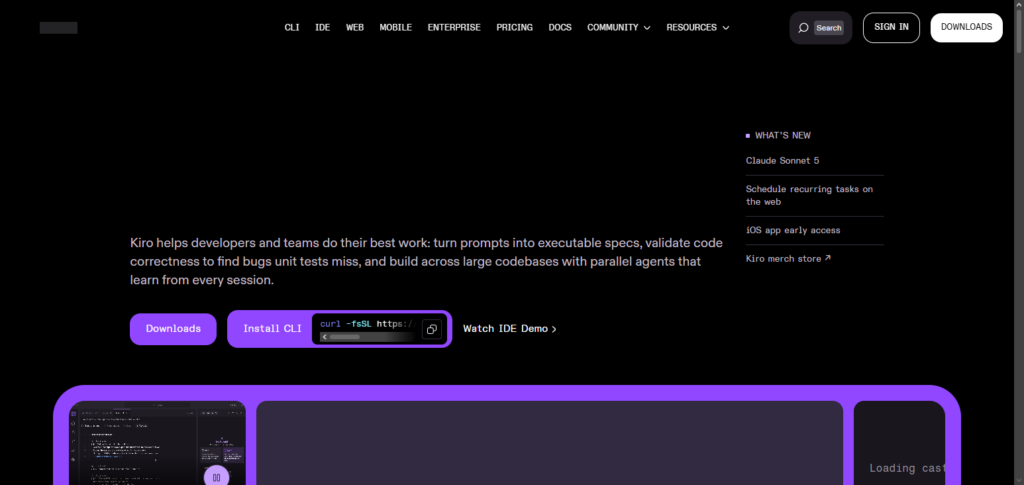Open Schedule recurring tasks on the web
Viewport: 1024px width, 485px height.
coord(809,195)
